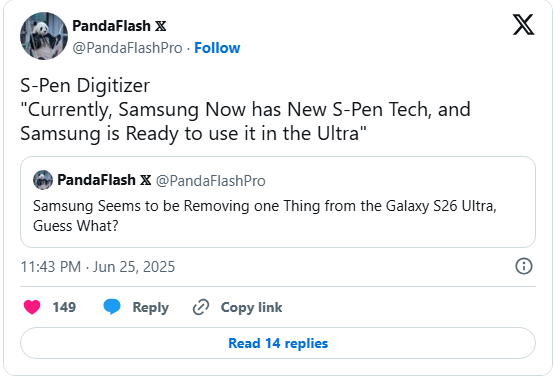
Task: Open the 11:43 PM Jun 25, 2025 timestamp
Action: [x=98, y=267]
